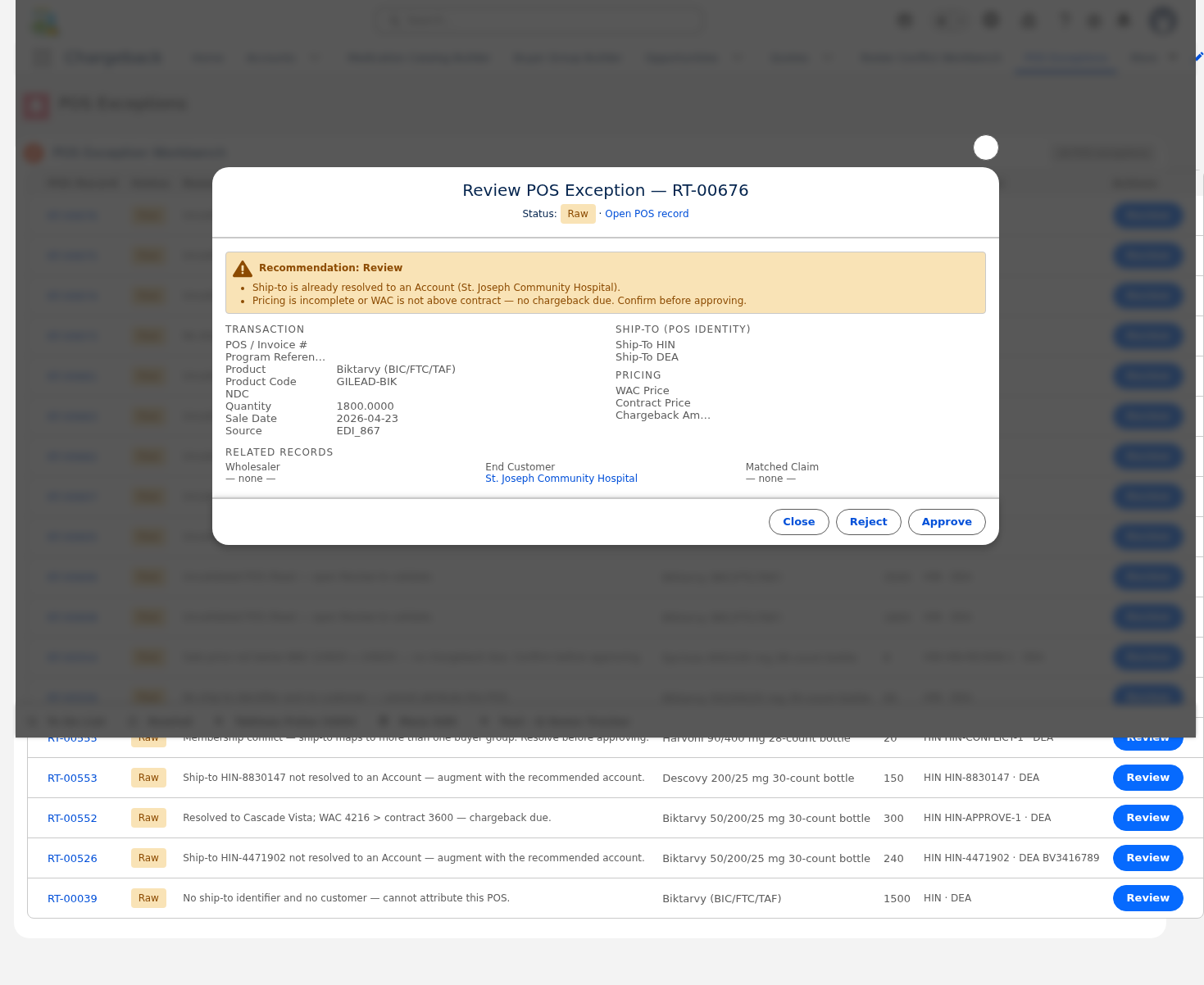The width and height of the screenshot is (1204, 985).
Task: Click the 'Ship-to is already resolved' bullet
Action: pos(436,288)
